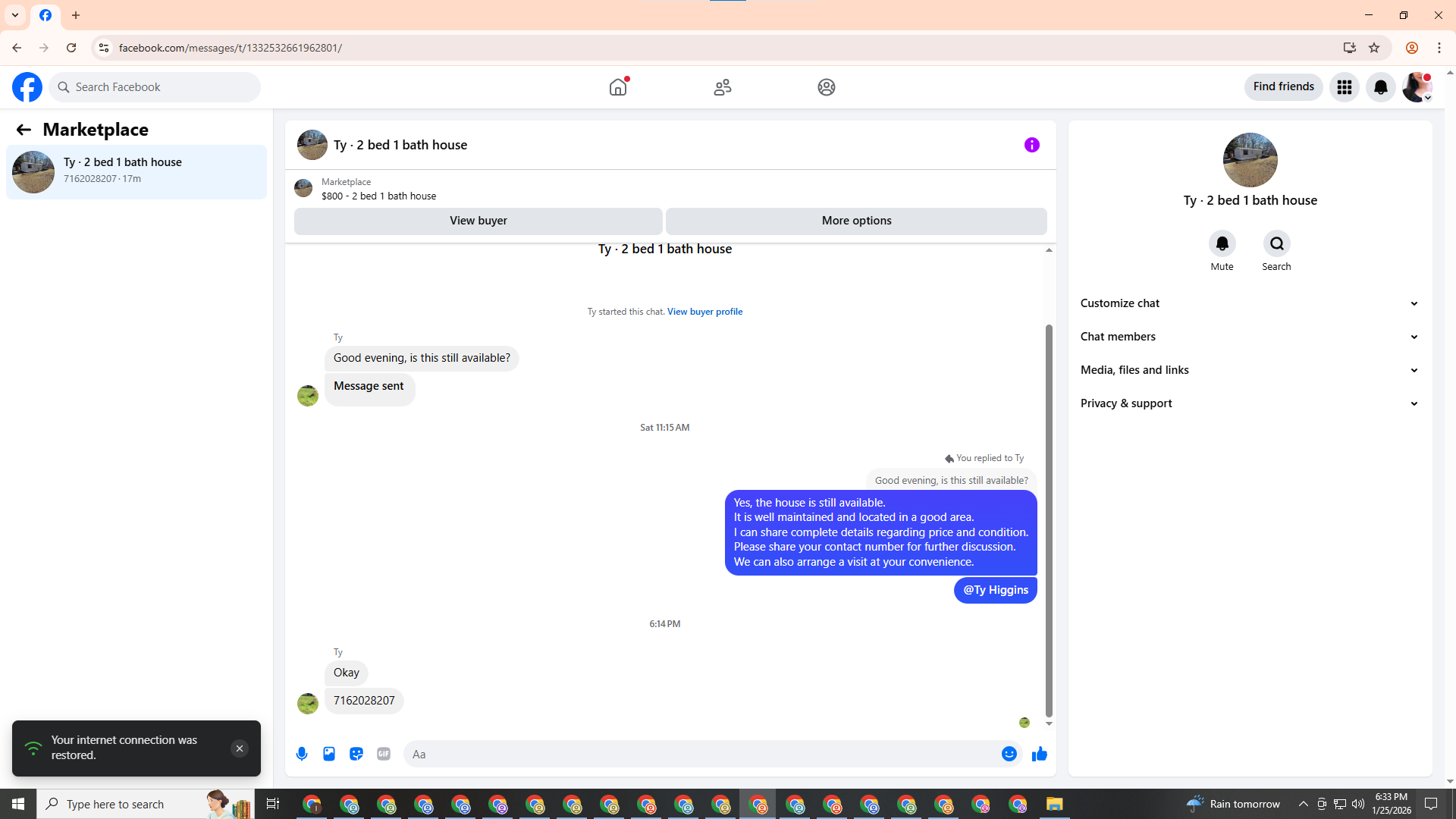Viewport: 1456px width, 819px height.
Task: Open the @Ty Higgins mention
Action: (996, 590)
